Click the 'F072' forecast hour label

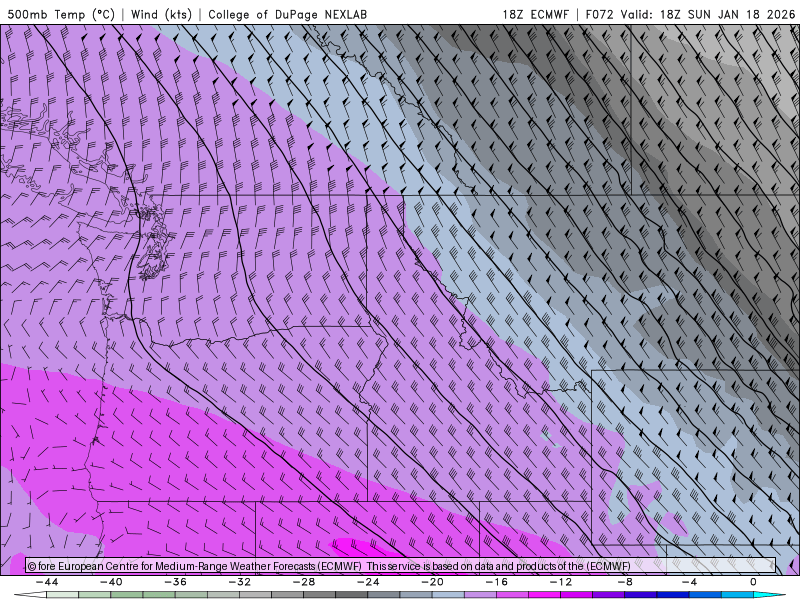pyautogui.click(x=599, y=14)
